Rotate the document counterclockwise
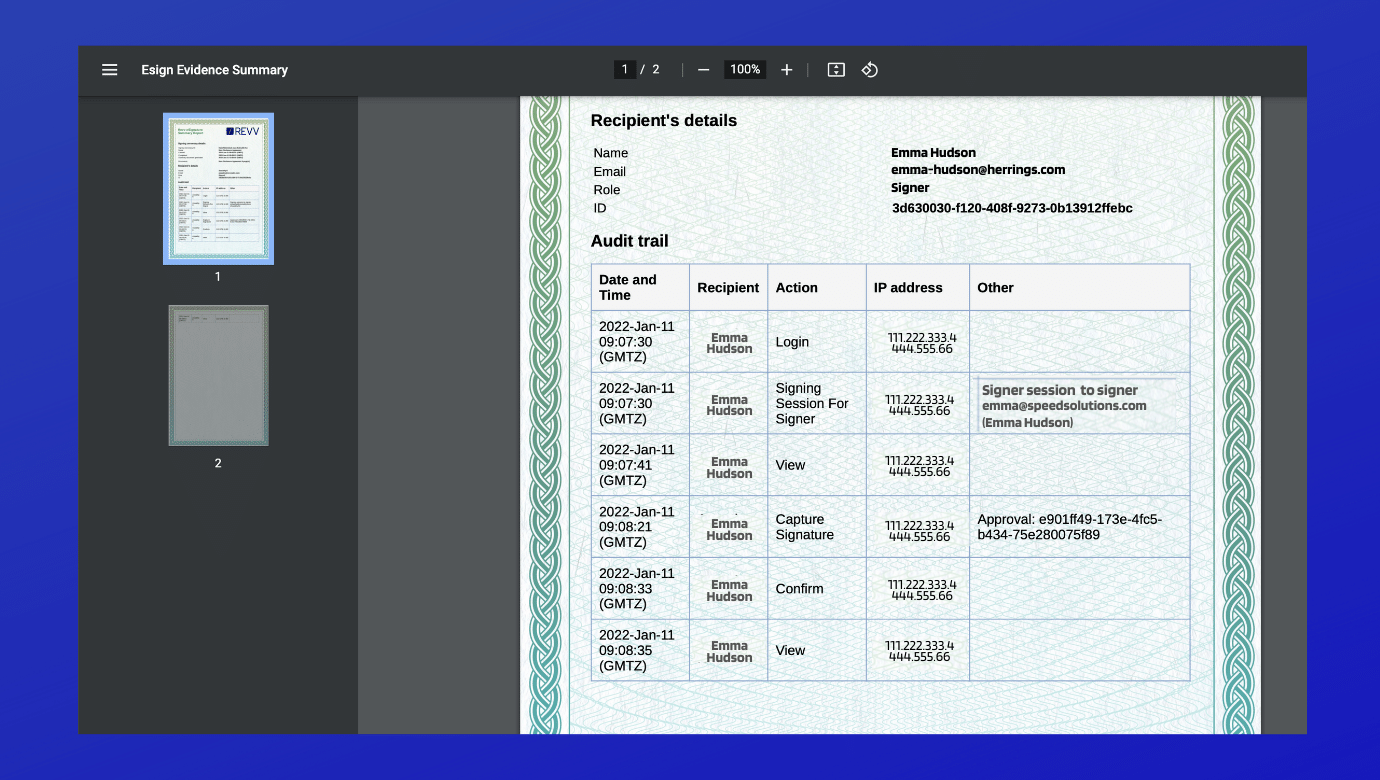This screenshot has height=780, width=1380. coord(869,70)
